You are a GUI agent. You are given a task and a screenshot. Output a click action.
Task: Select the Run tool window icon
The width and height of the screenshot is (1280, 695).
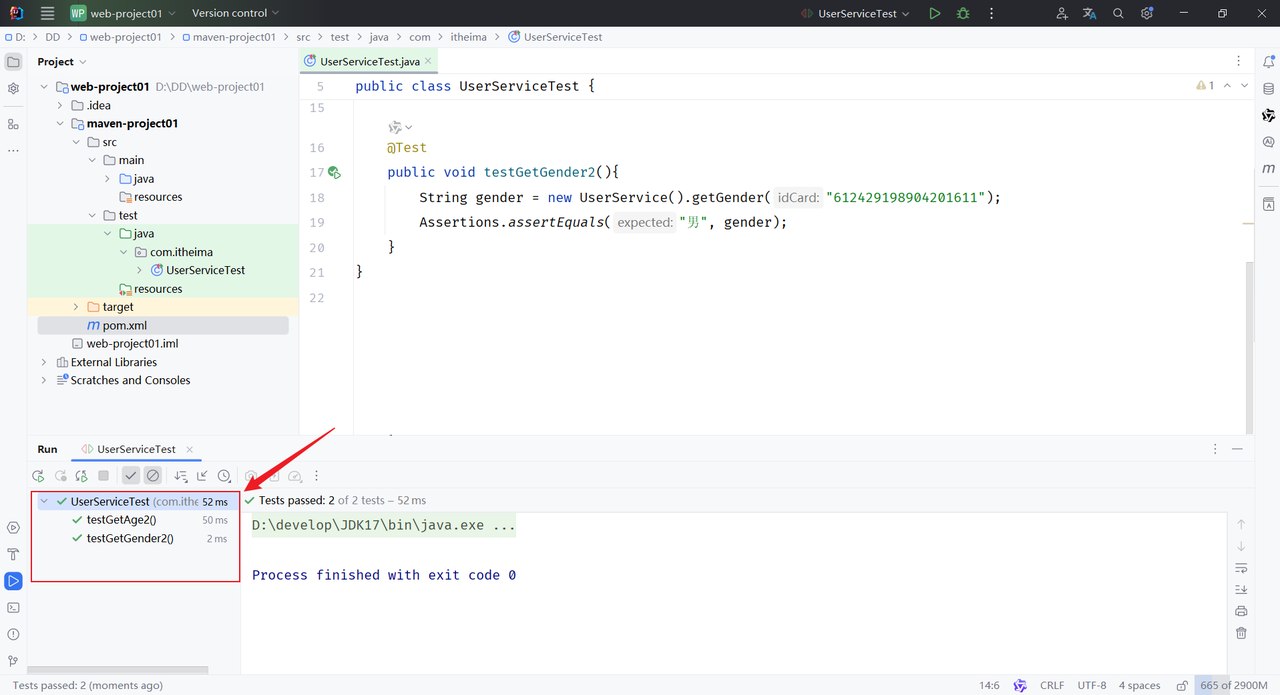[x=13, y=581]
